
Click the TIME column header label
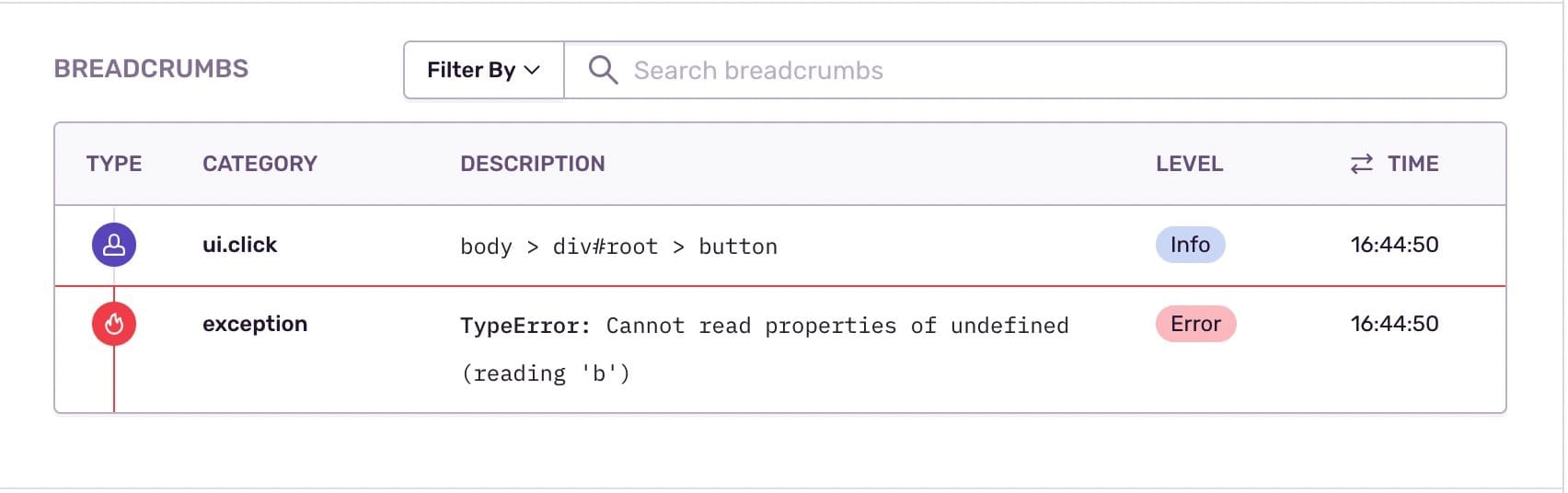click(x=1412, y=164)
